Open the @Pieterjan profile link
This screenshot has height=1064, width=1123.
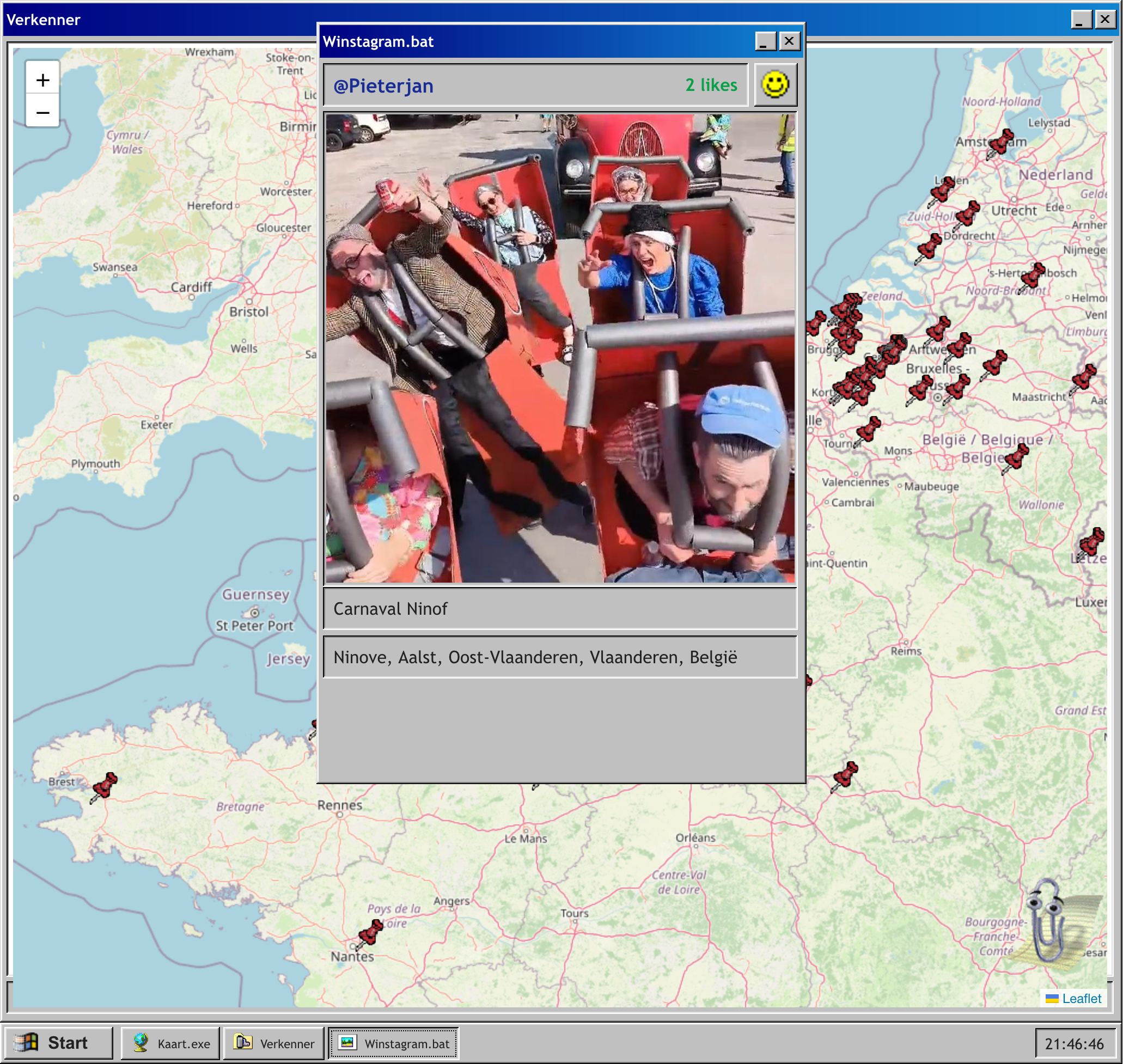click(x=383, y=85)
